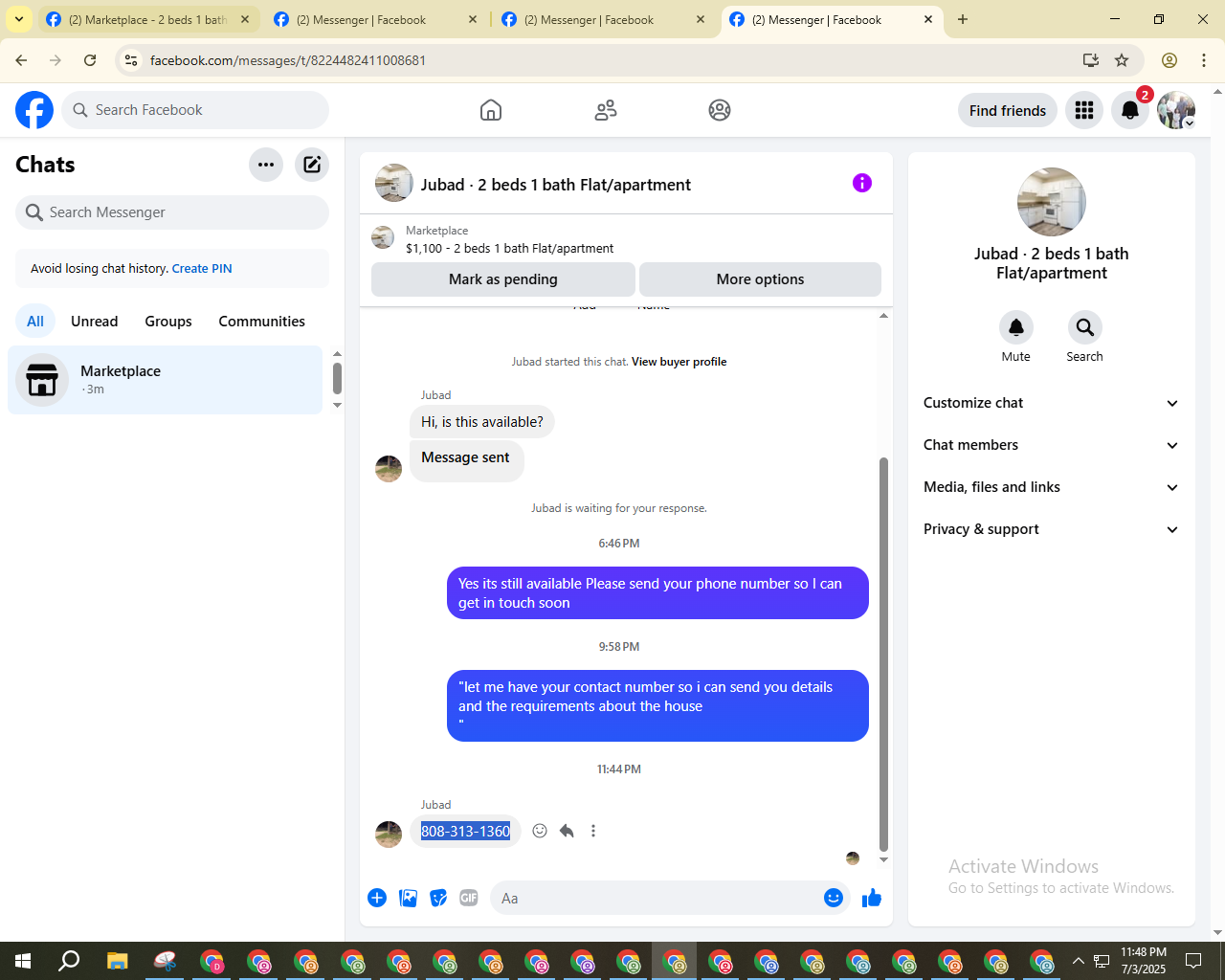The width and height of the screenshot is (1225, 980).
Task: Expand Media, files and links section
Action: pos(1051,487)
